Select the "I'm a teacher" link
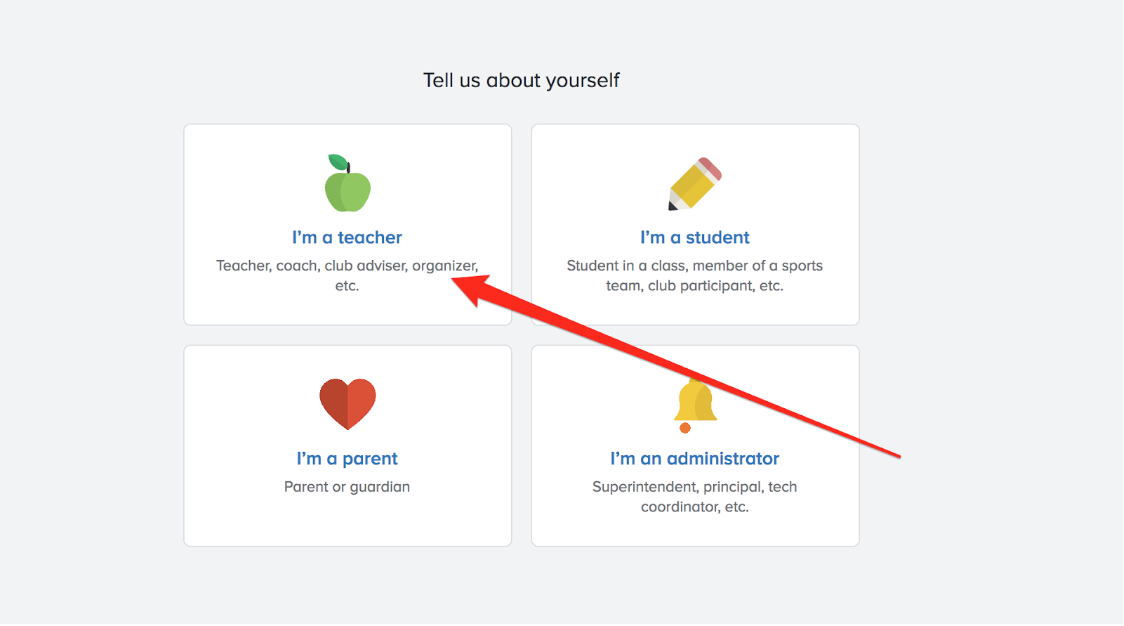Viewport: 1124px width, 626px height. (347, 238)
